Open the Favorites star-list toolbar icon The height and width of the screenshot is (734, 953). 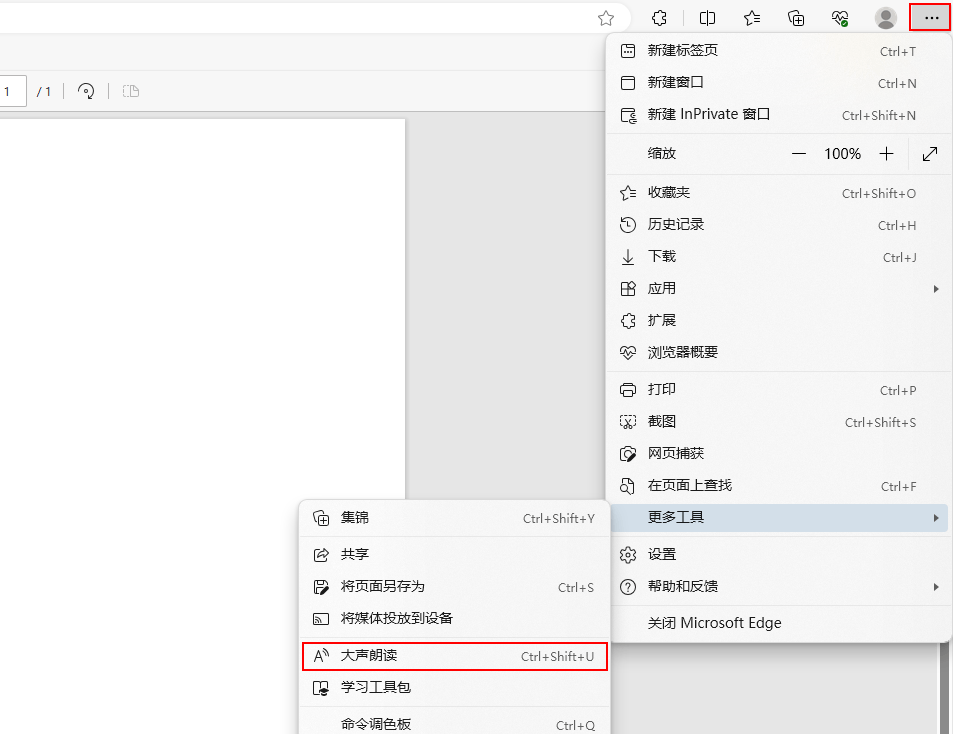752,18
